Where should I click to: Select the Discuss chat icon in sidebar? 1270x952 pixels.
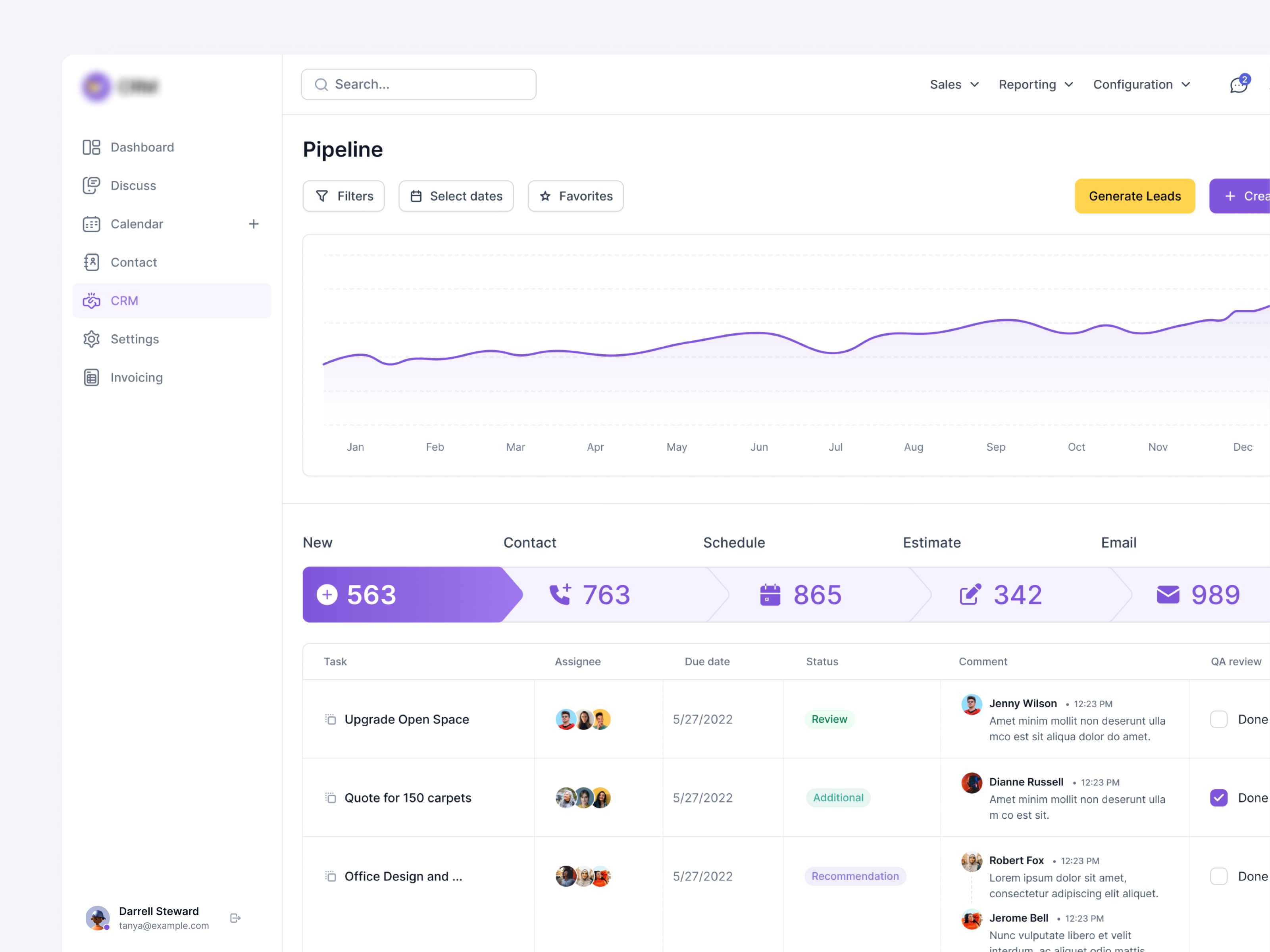coord(92,185)
